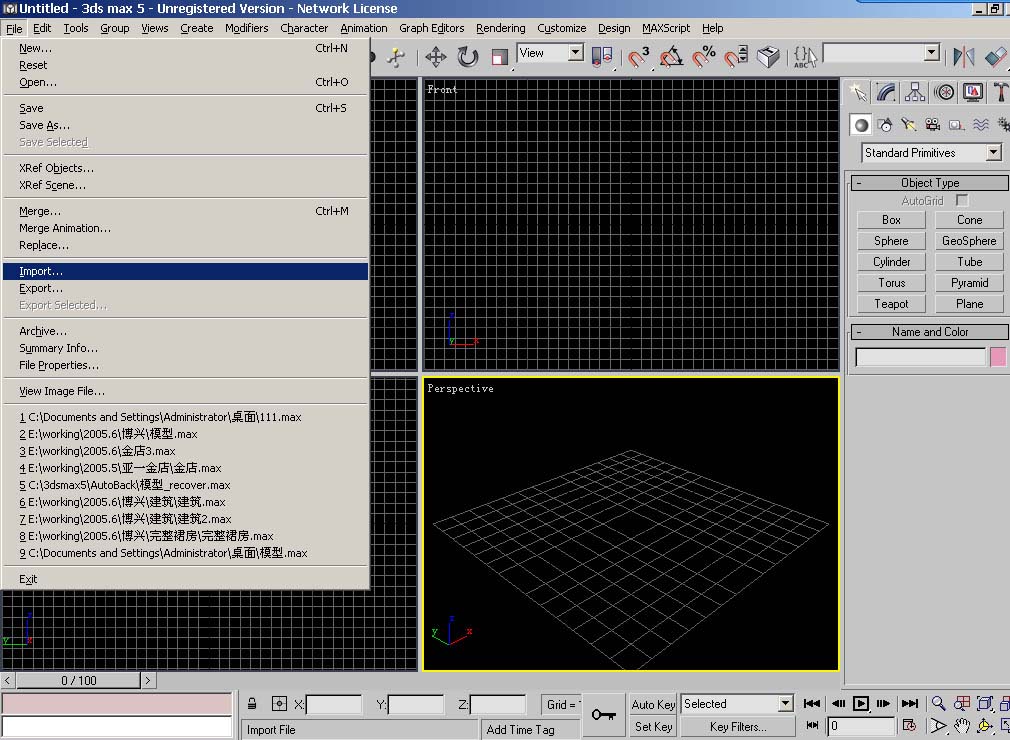The height and width of the screenshot is (740, 1010).
Task: Click the Selection Lock padlock icon
Action: pyautogui.click(x=252, y=704)
